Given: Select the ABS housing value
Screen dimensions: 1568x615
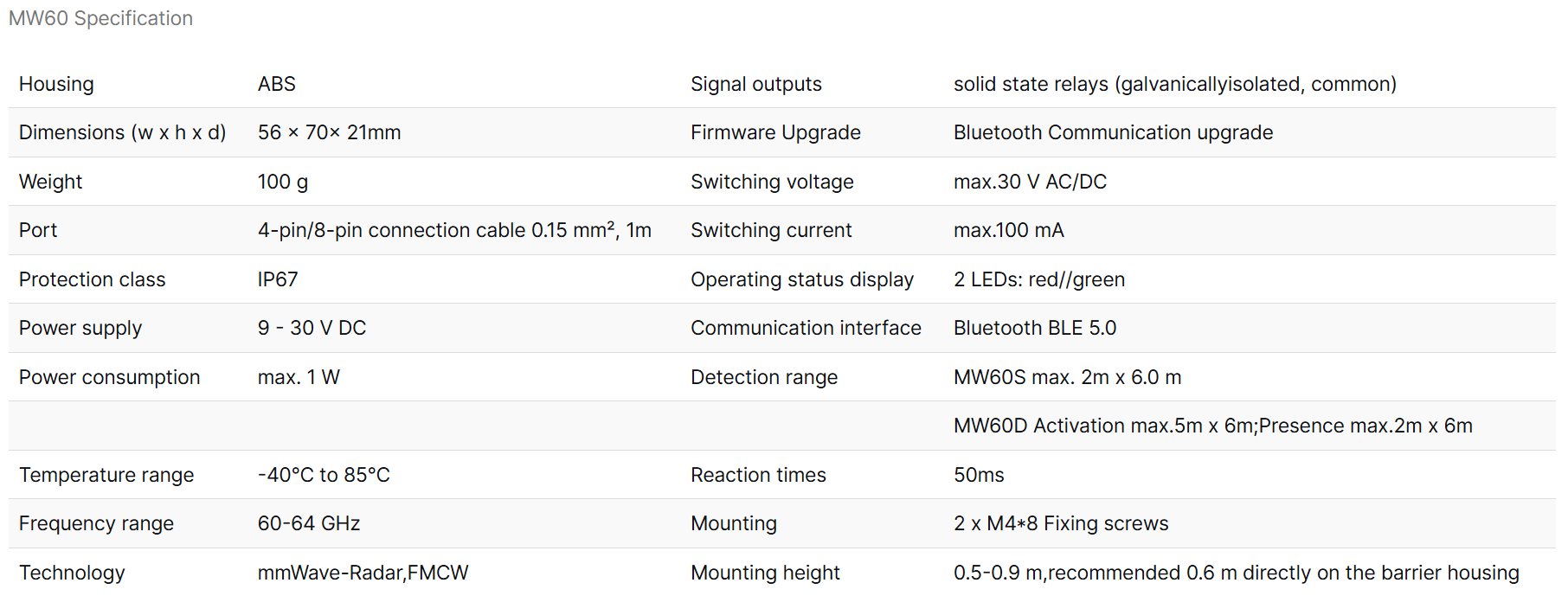Looking at the screenshot, I should 276,84.
